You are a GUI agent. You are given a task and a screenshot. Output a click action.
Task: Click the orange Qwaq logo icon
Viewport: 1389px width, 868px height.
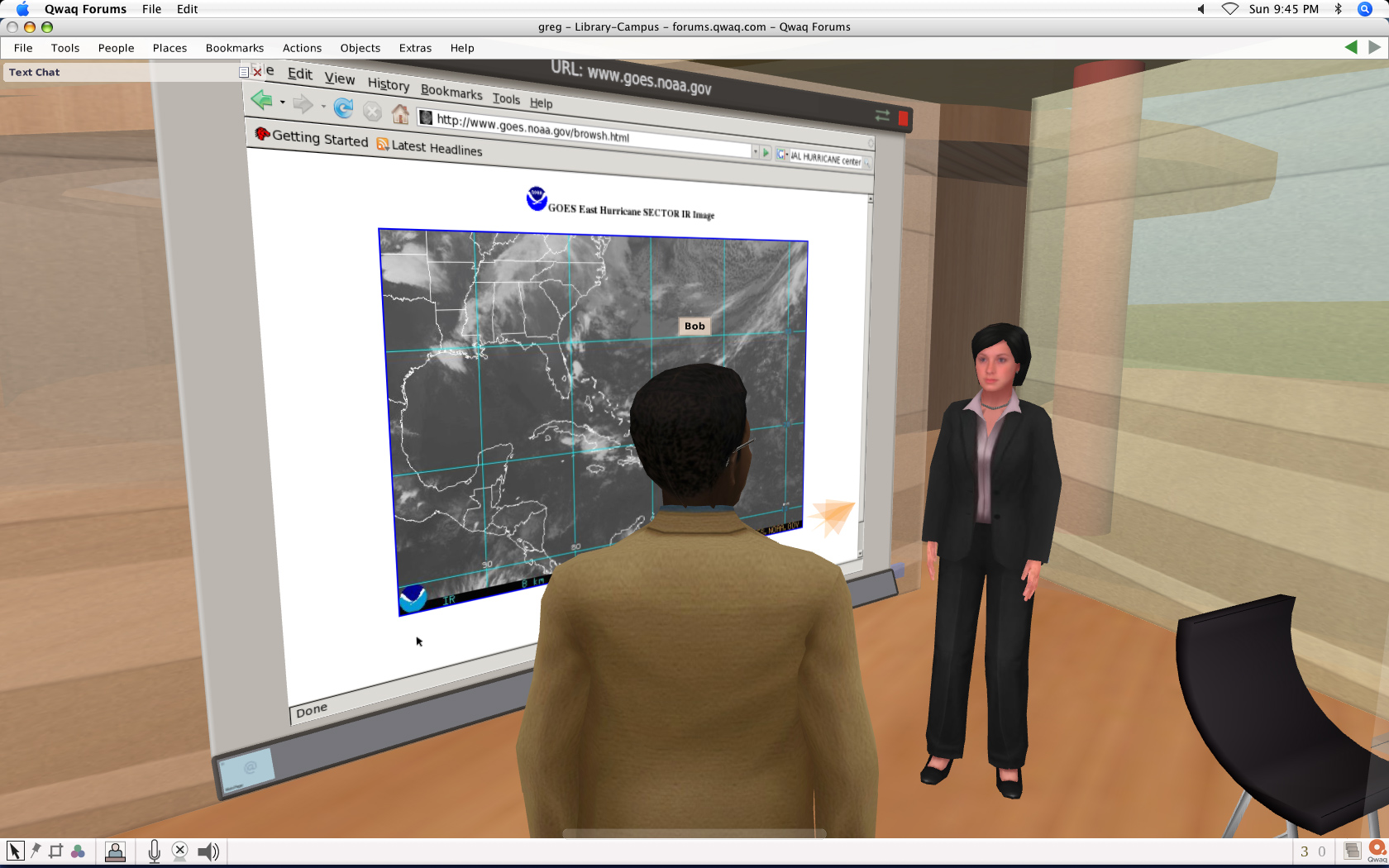click(1377, 850)
